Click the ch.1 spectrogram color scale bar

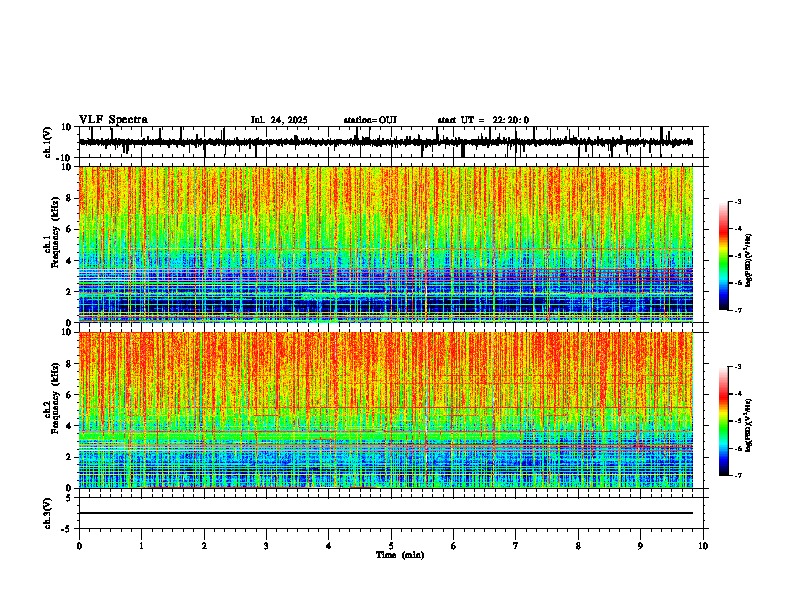tap(724, 256)
